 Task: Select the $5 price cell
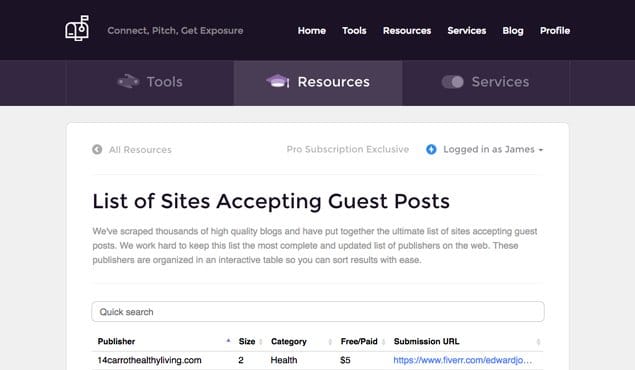345,360
